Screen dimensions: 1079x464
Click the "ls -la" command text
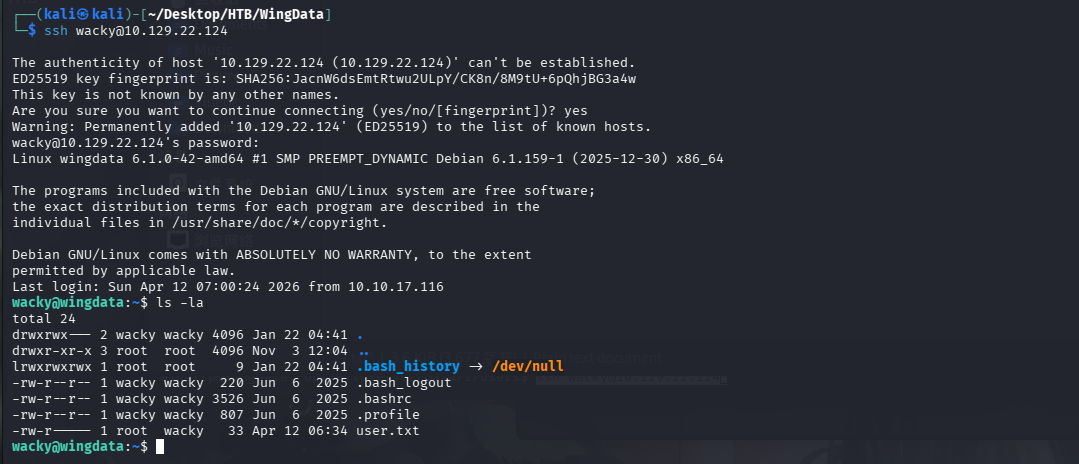click(181, 302)
